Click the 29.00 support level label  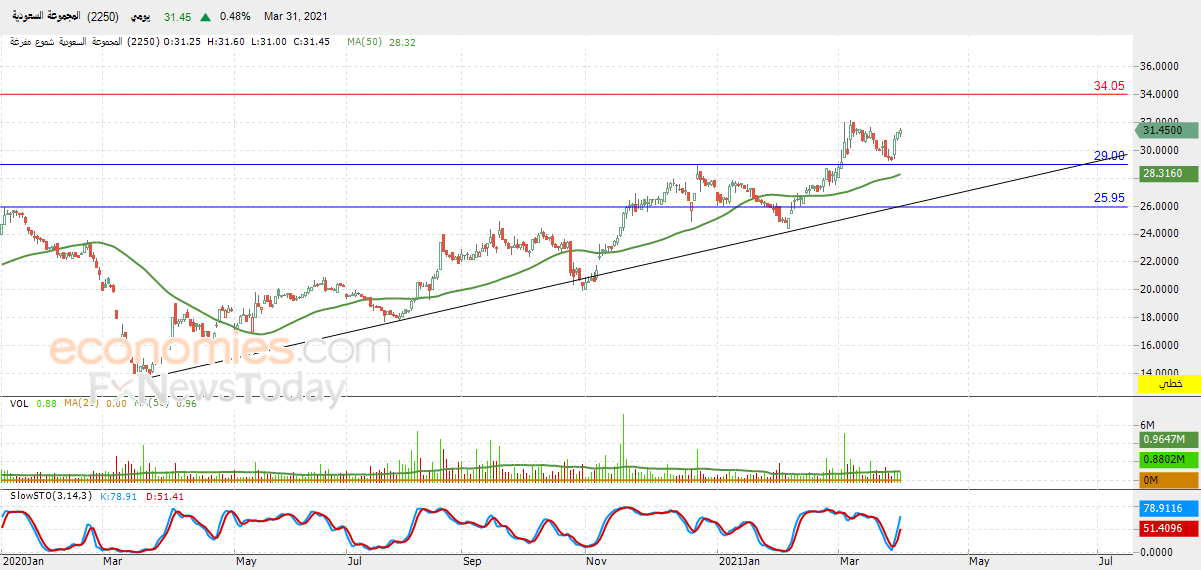point(1109,156)
